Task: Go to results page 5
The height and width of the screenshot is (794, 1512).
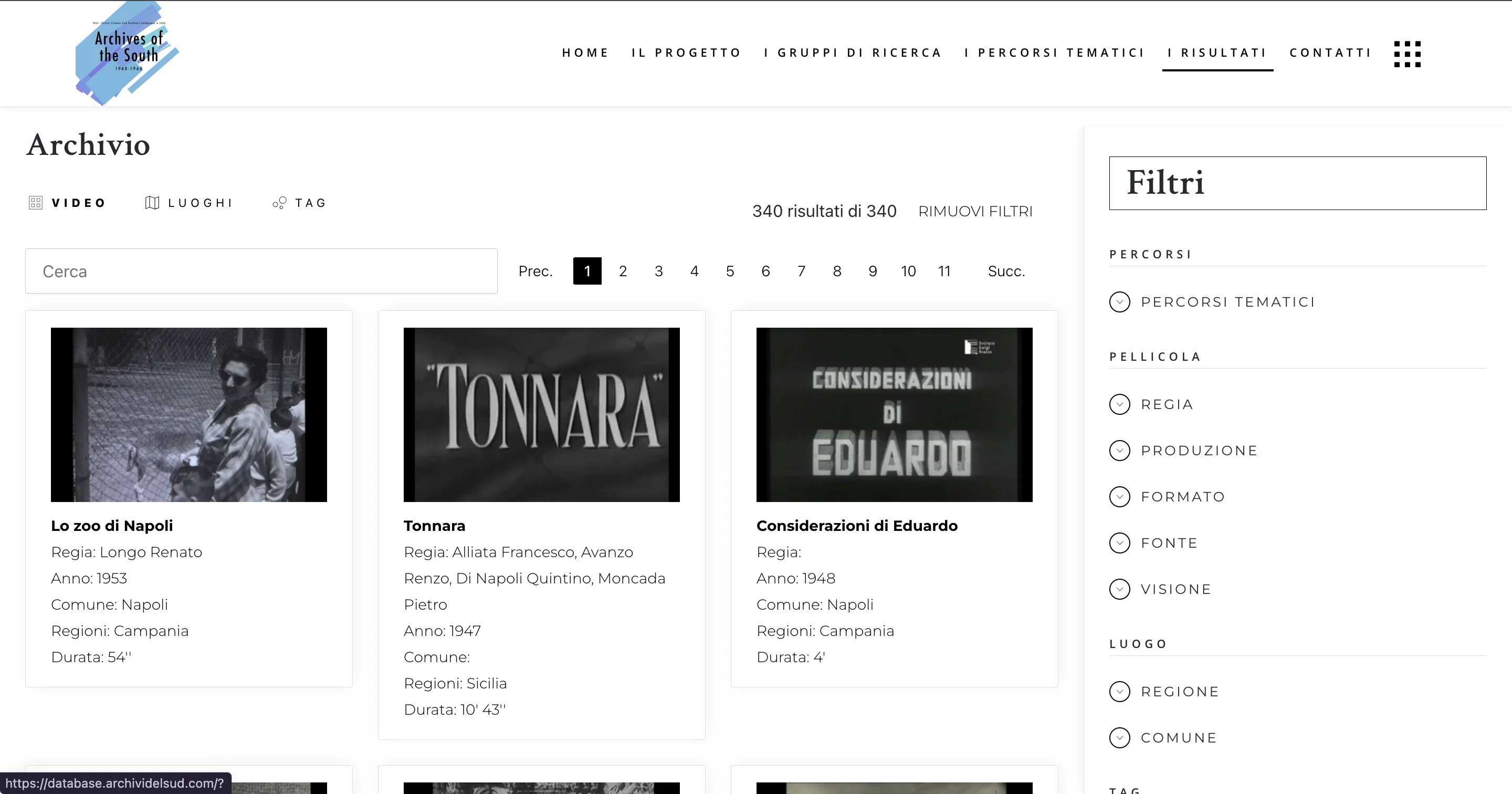Action: pos(730,271)
